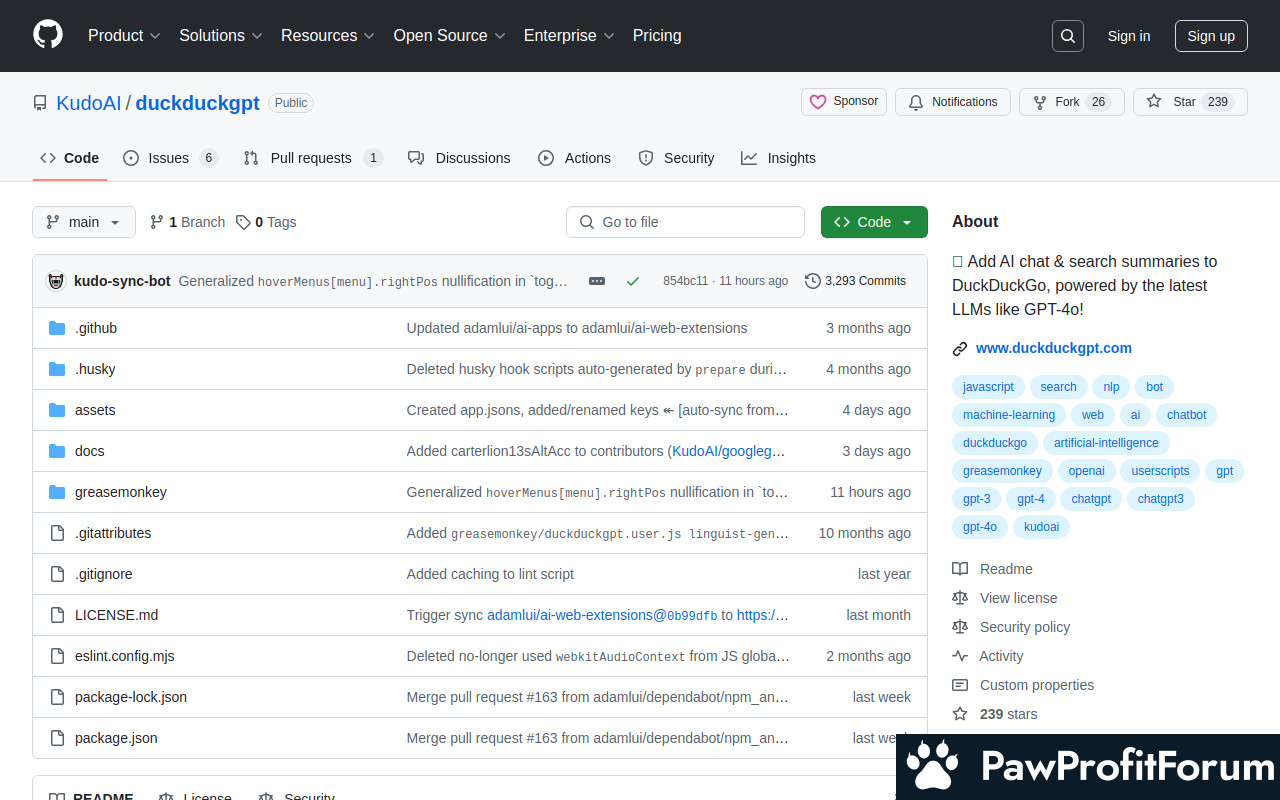Click the Sign up button
The image size is (1280, 800).
pyautogui.click(x=1211, y=36)
